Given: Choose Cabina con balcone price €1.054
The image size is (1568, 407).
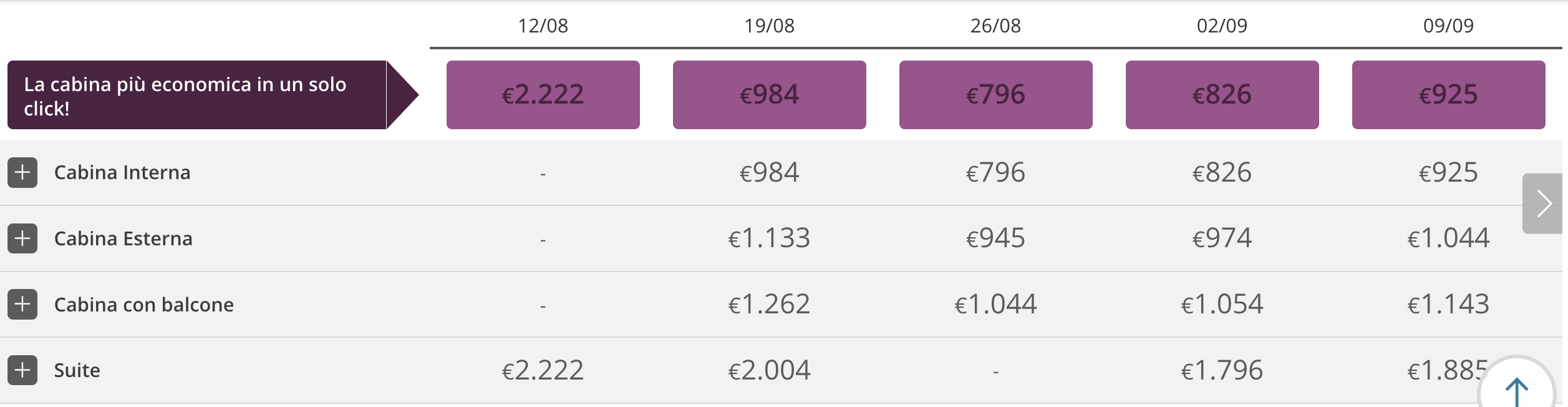Looking at the screenshot, I should pos(1222,305).
